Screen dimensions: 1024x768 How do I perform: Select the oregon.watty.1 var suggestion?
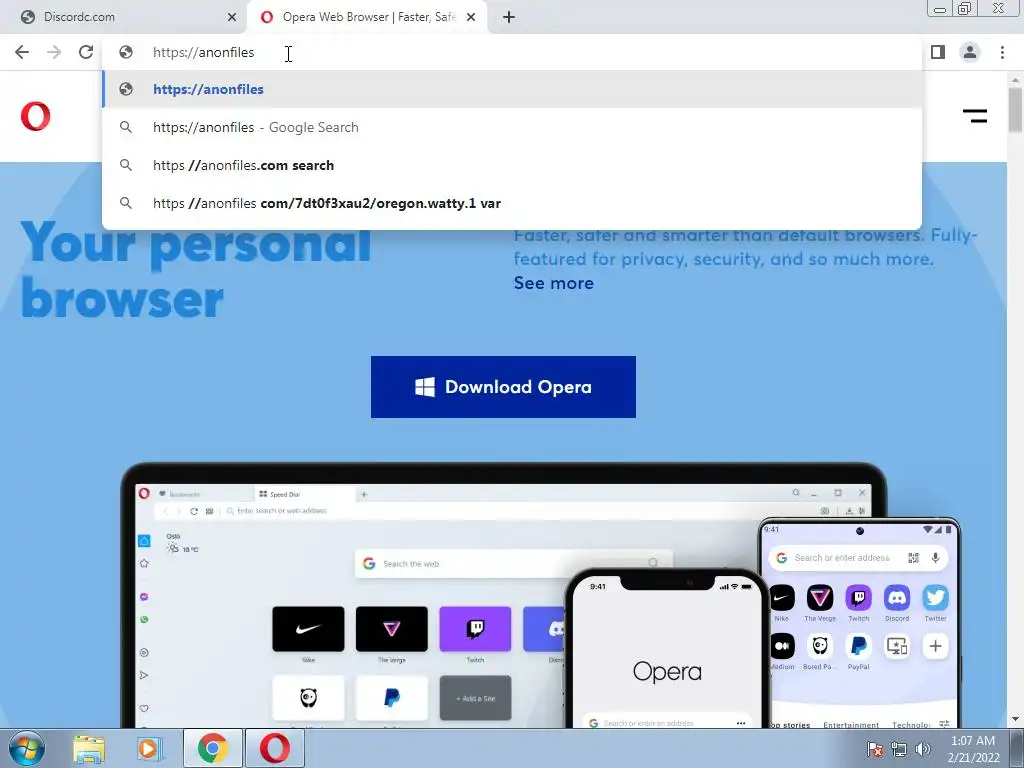(512, 203)
